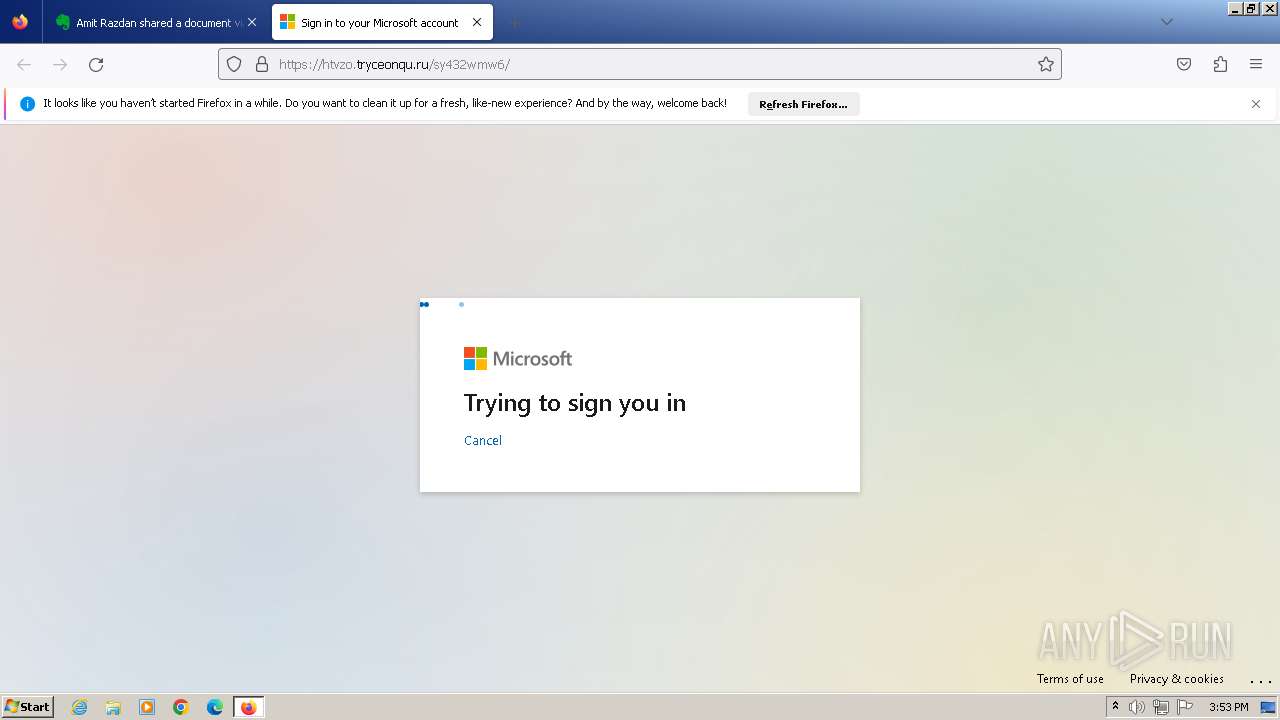Cancel the Microsoft sign-in attempt
This screenshot has width=1280, height=720.
tap(483, 440)
